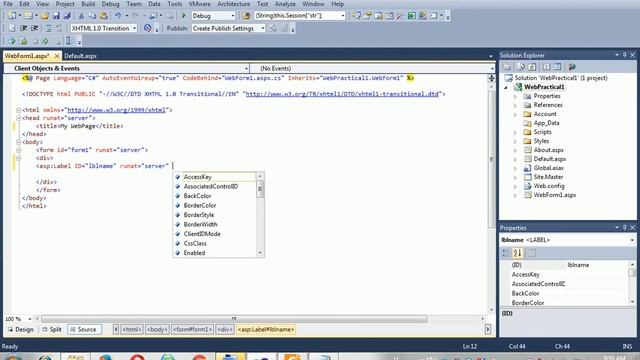Toggle auto-hide pin on Solution Explorer

coord(624,55)
